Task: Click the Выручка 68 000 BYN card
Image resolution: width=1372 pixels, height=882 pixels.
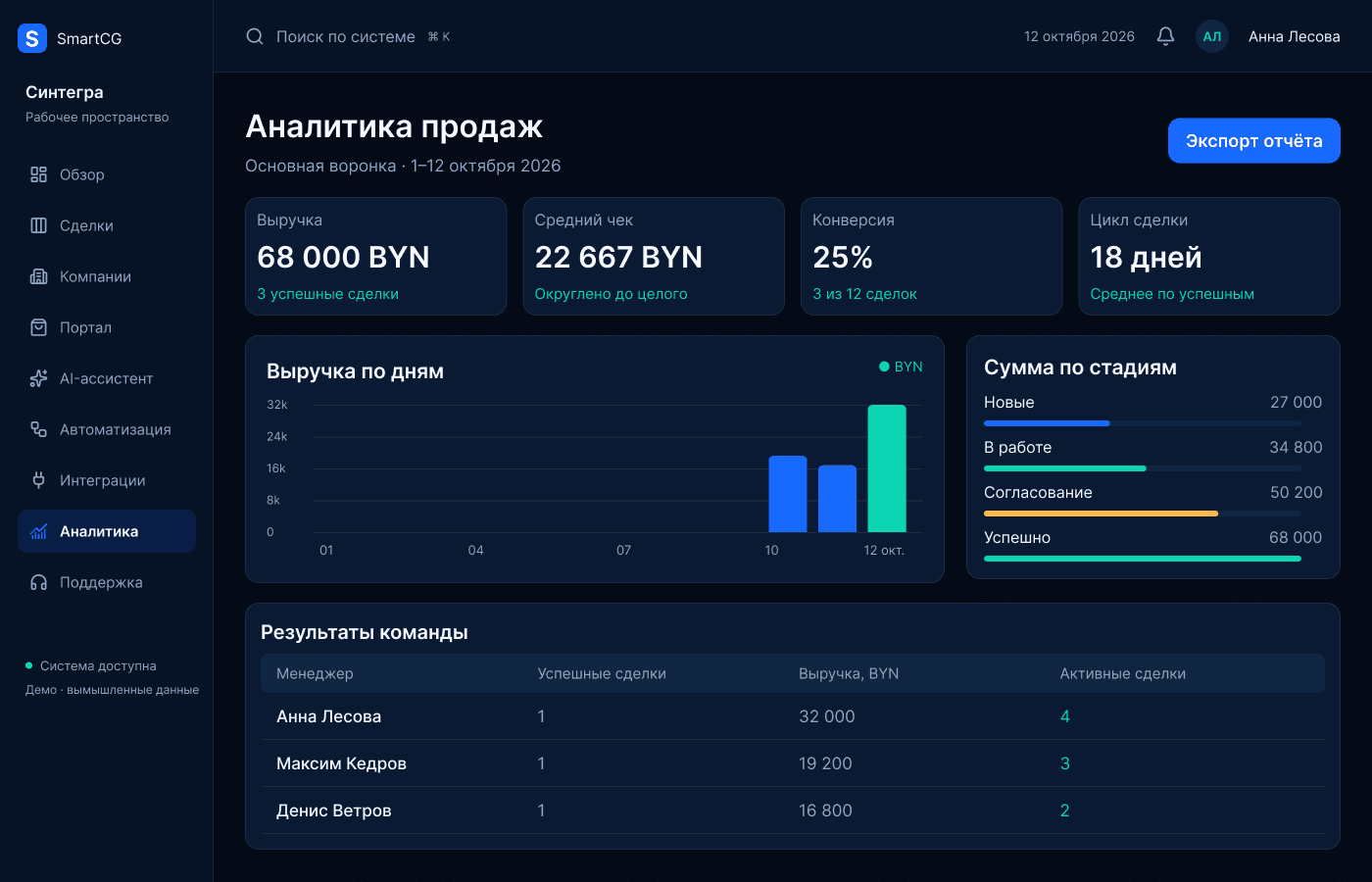Action: tap(376, 257)
